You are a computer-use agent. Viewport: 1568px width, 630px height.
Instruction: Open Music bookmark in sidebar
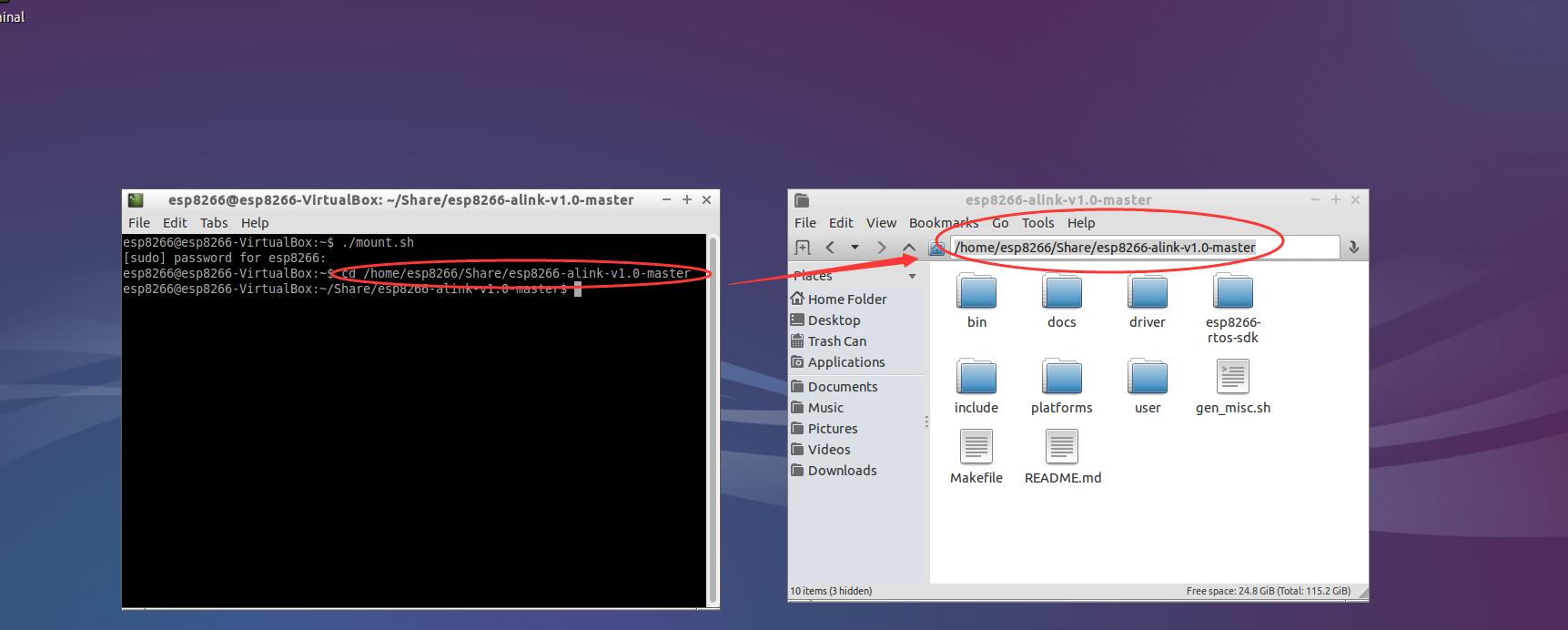tap(817, 407)
